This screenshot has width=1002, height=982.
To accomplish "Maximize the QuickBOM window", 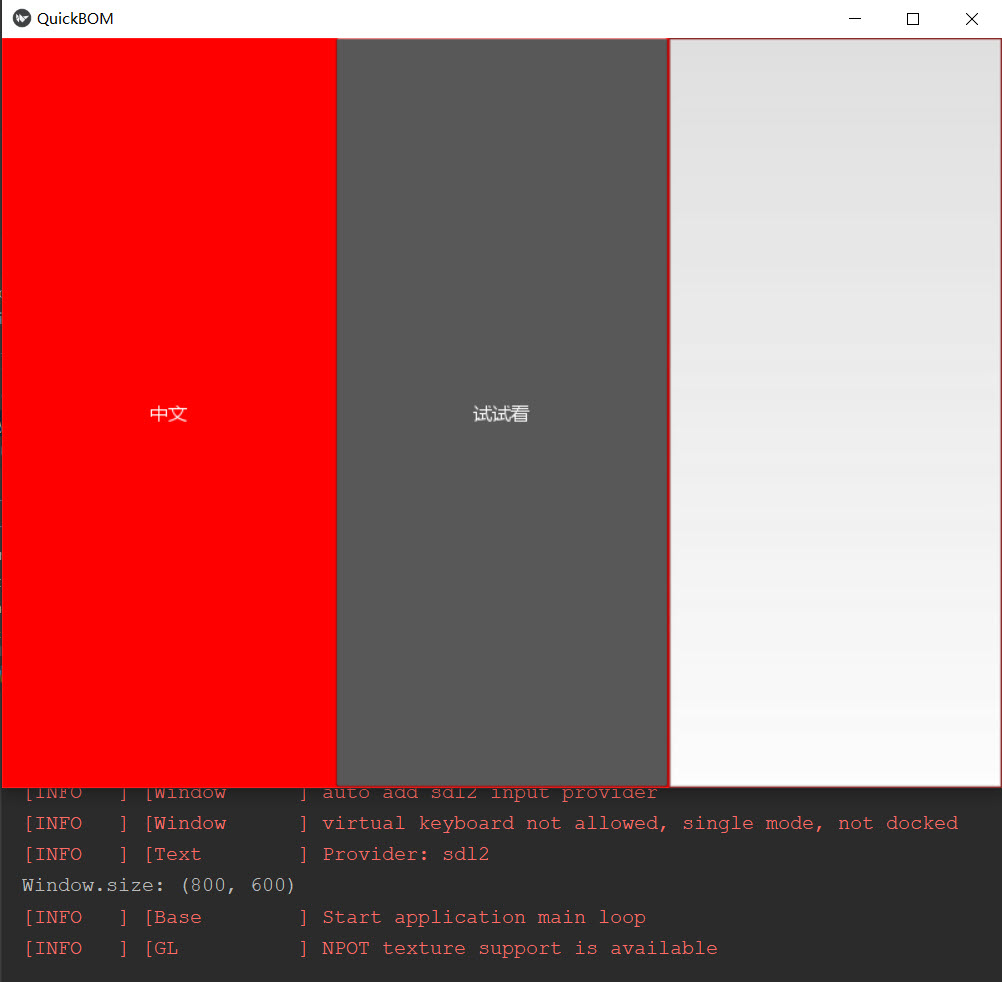I will [912, 18].
